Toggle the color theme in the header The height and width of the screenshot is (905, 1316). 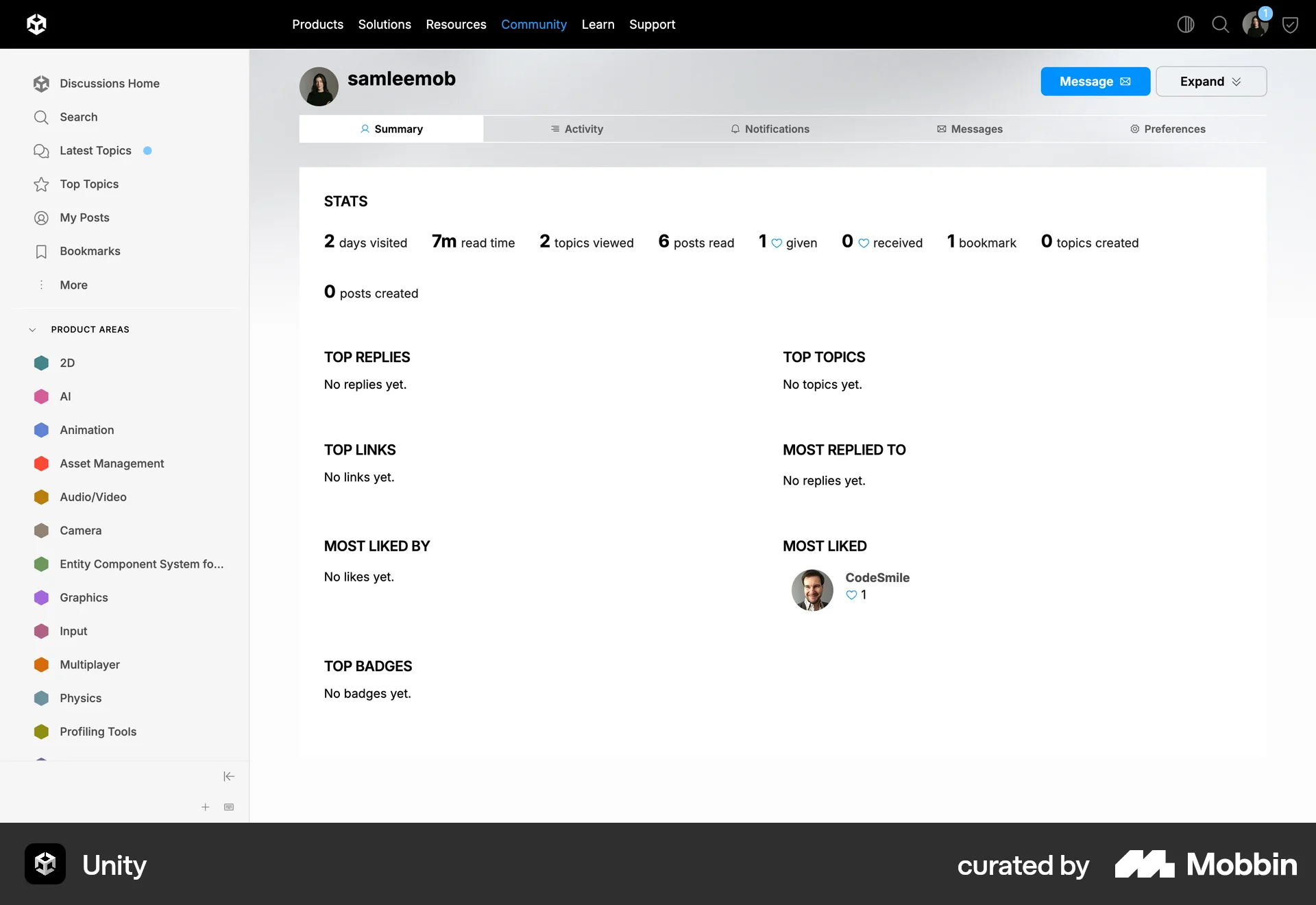point(1185,24)
